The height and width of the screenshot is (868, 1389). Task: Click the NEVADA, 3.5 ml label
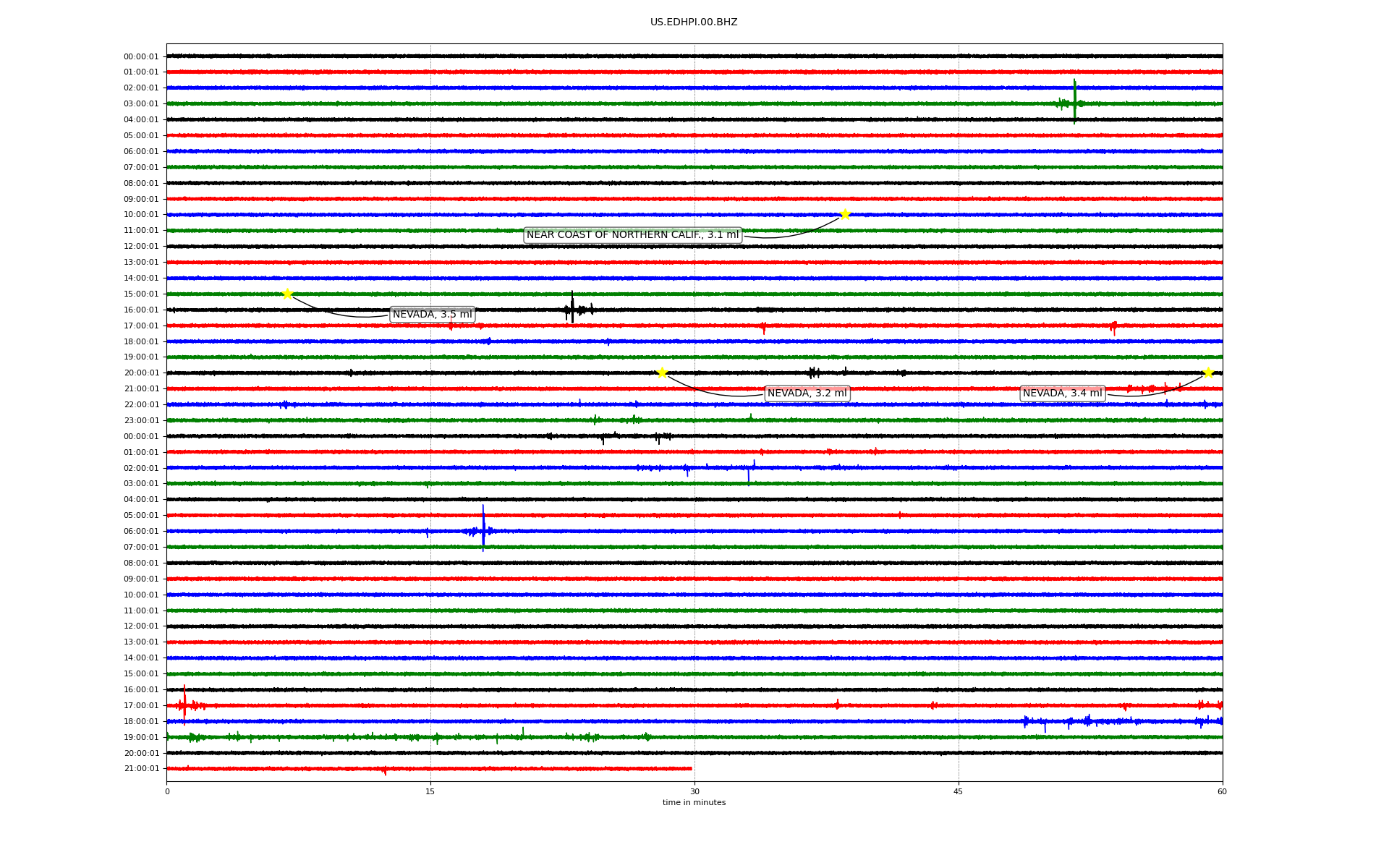[x=432, y=314]
